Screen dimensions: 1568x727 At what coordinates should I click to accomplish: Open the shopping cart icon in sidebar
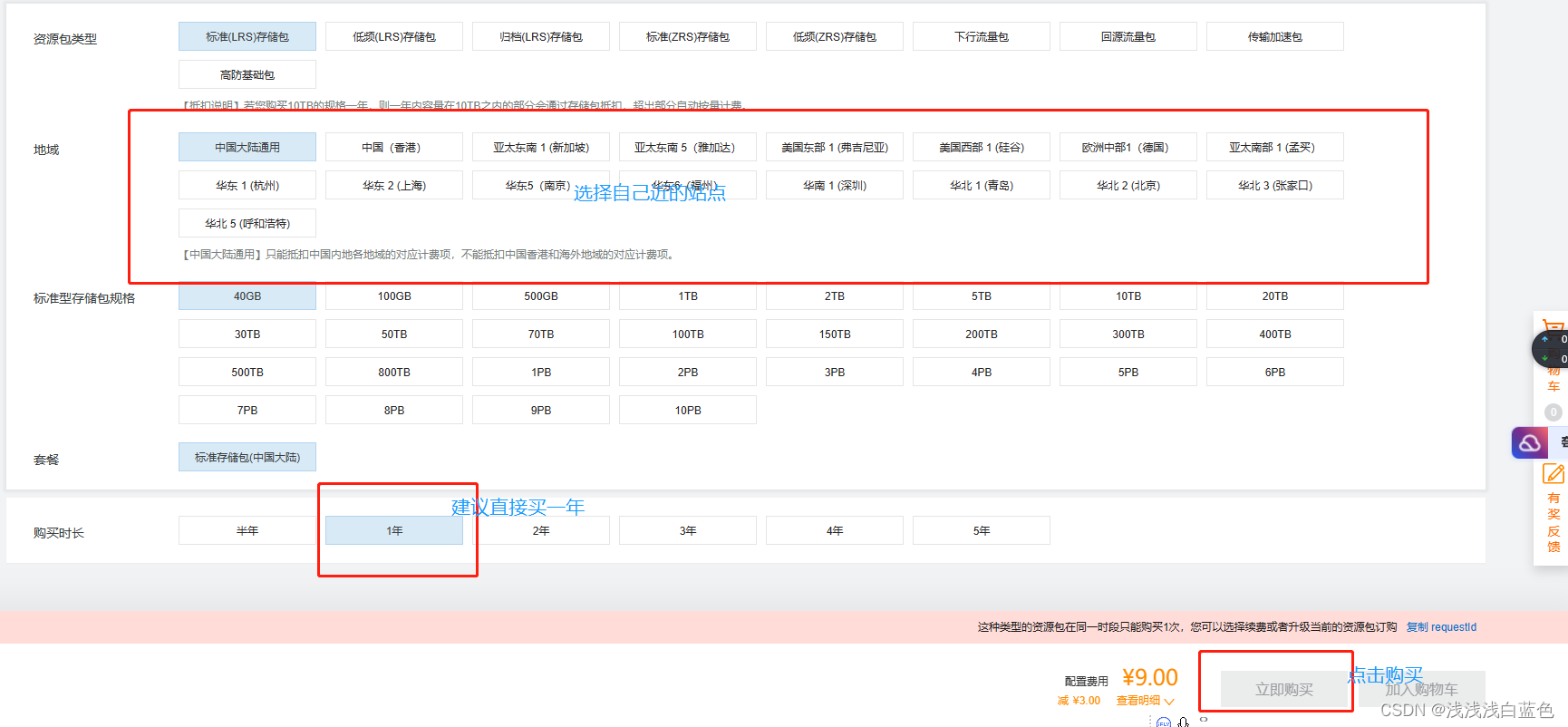[1553, 327]
